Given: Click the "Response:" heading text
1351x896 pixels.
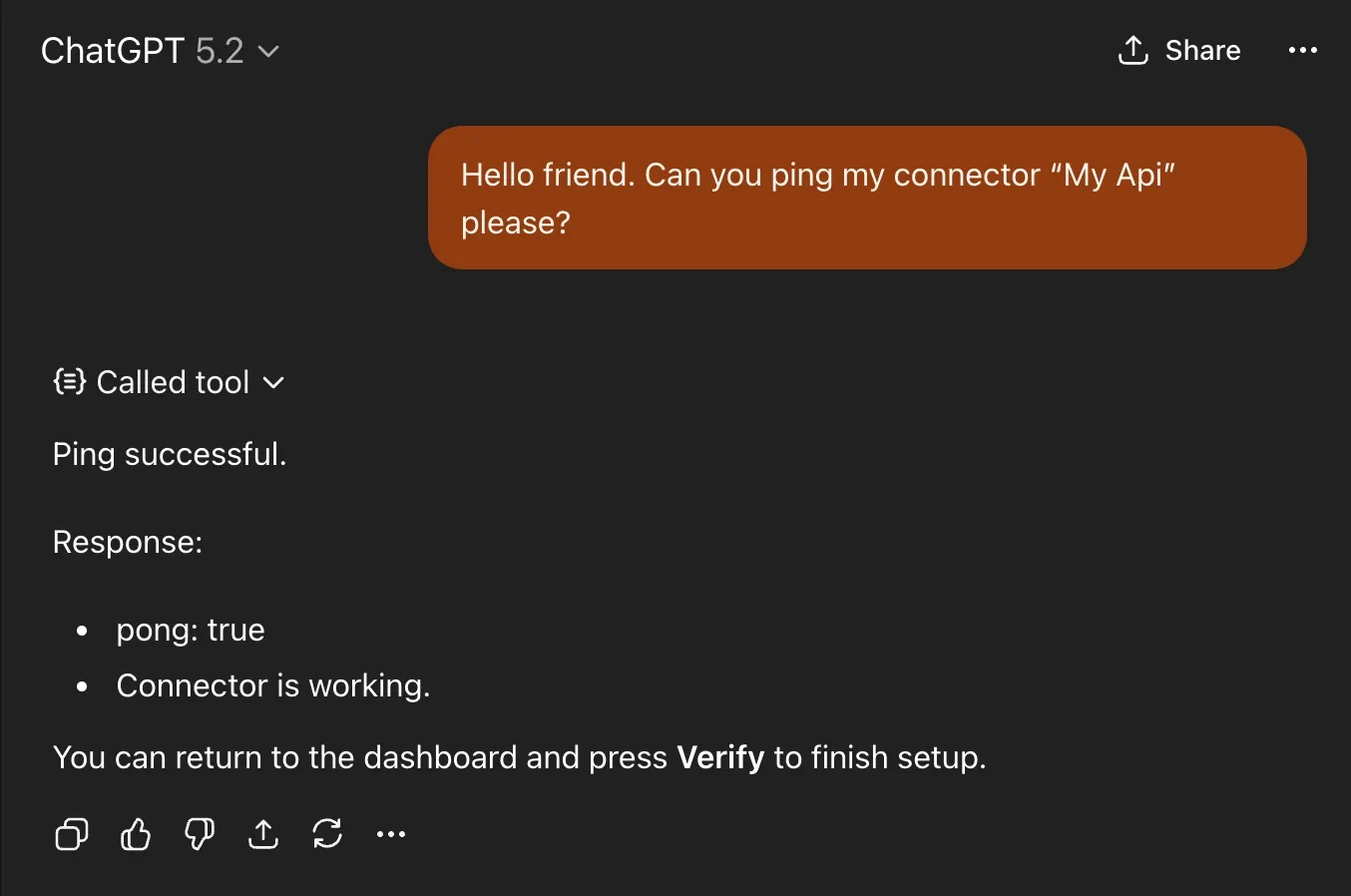Looking at the screenshot, I should pyautogui.click(x=128, y=542).
